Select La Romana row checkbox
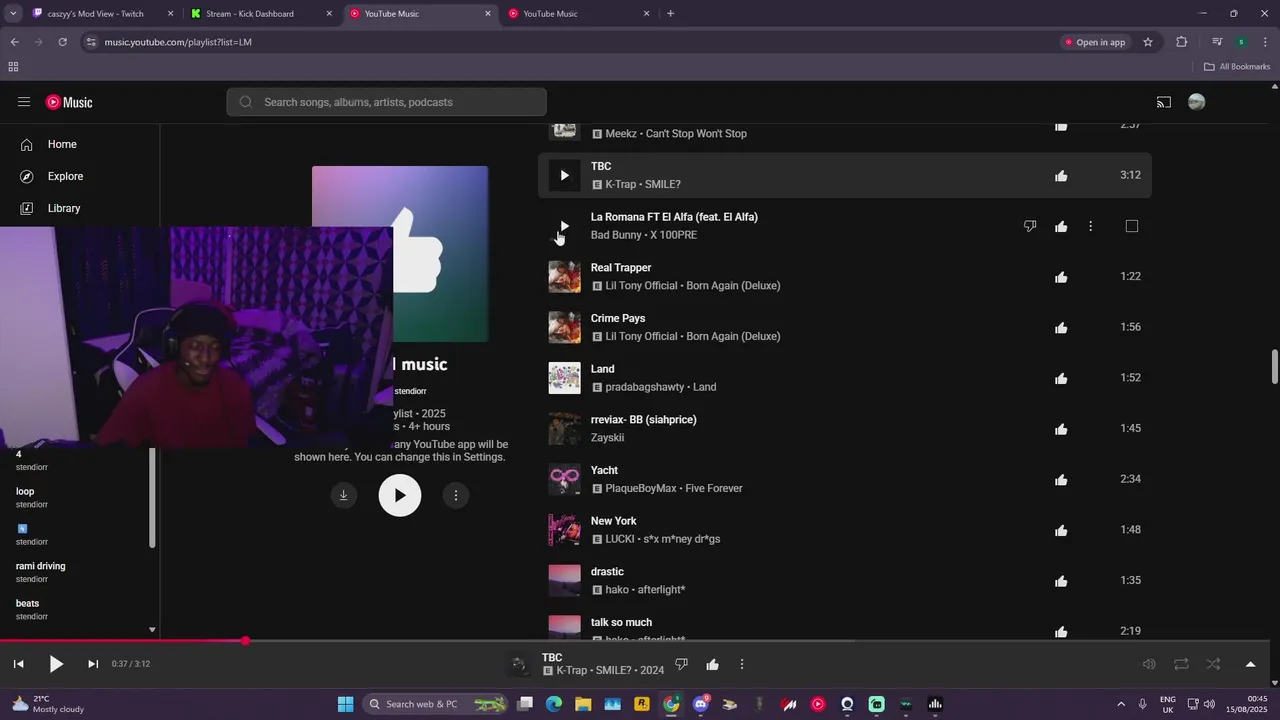 (x=1132, y=226)
